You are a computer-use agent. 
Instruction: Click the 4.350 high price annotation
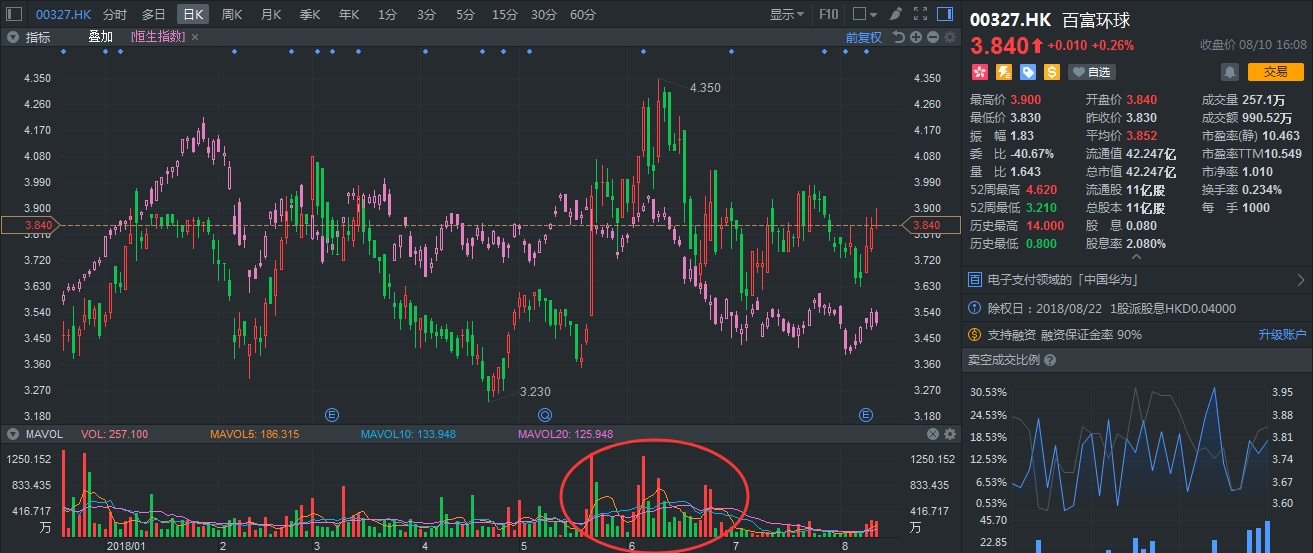(x=705, y=88)
